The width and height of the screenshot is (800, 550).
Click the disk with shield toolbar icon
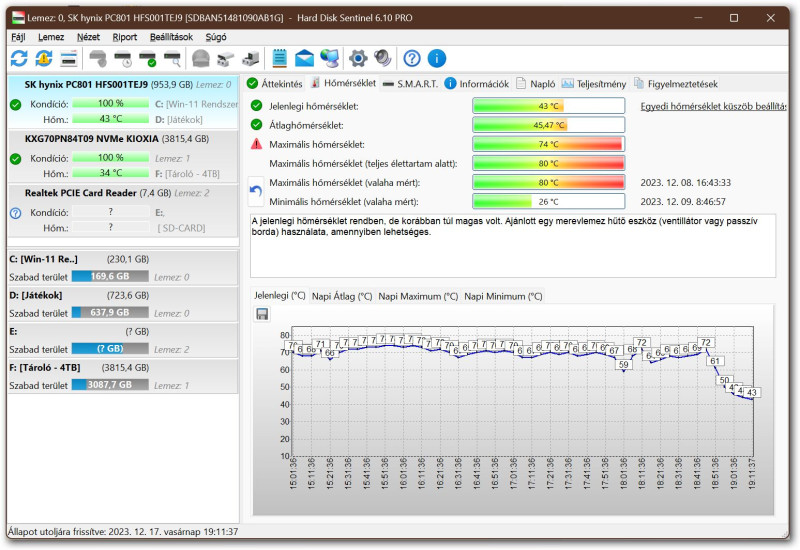click(x=97, y=59)
